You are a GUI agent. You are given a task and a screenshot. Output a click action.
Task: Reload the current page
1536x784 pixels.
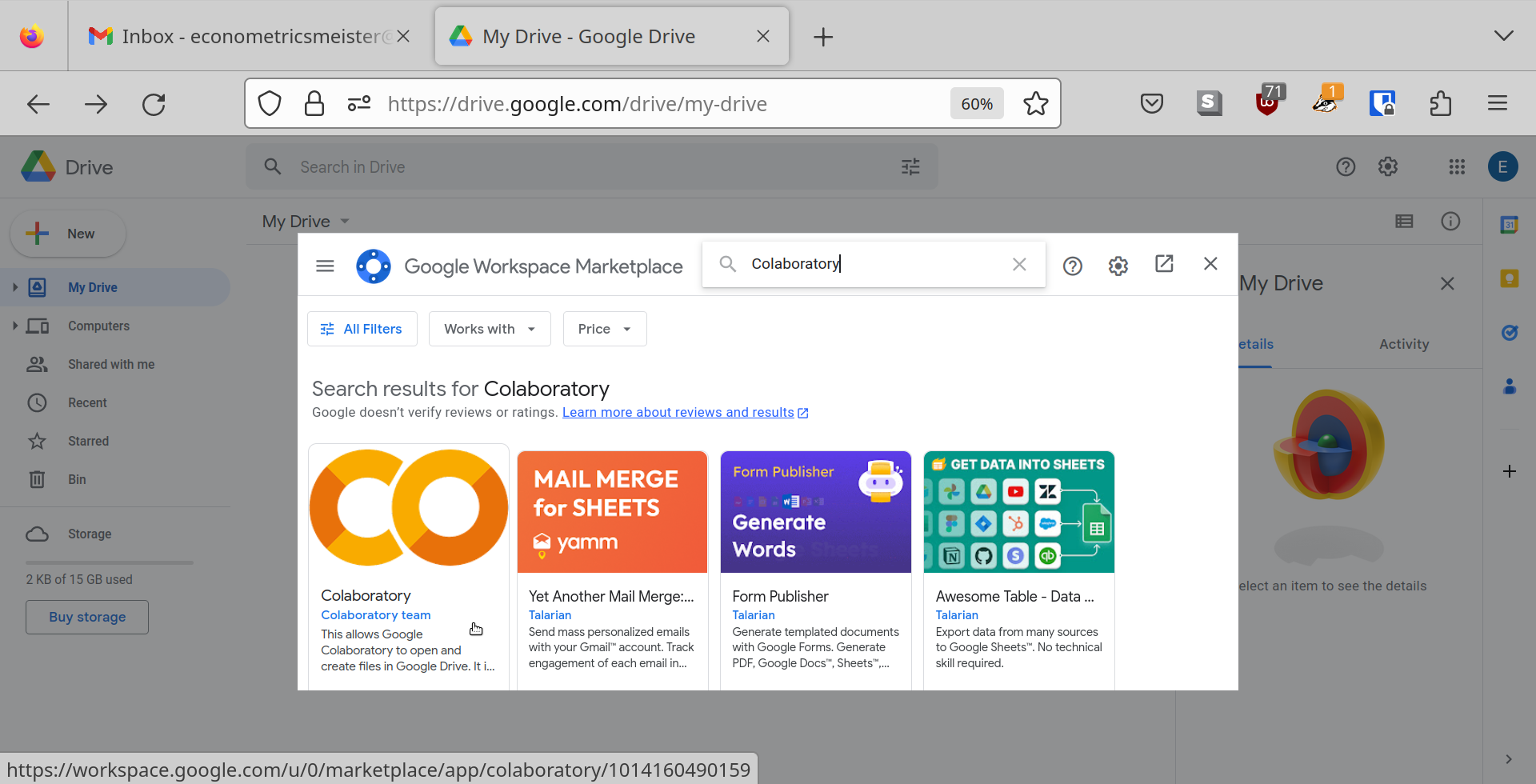point(154,104)
